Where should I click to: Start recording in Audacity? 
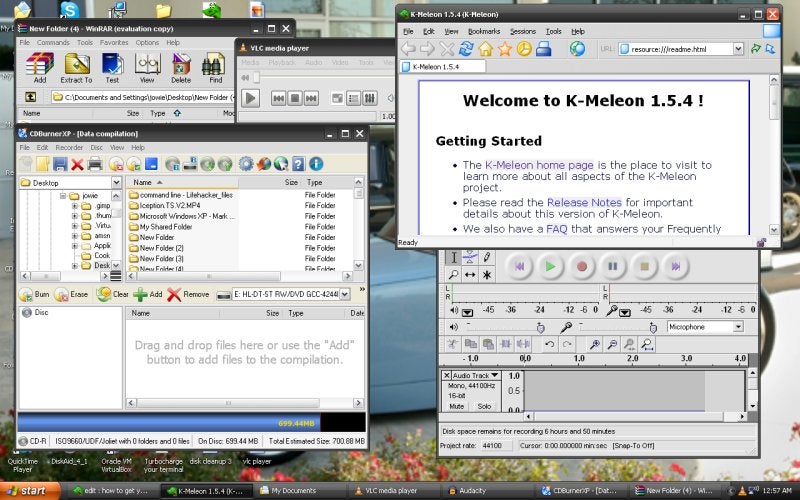click(582, 266)
